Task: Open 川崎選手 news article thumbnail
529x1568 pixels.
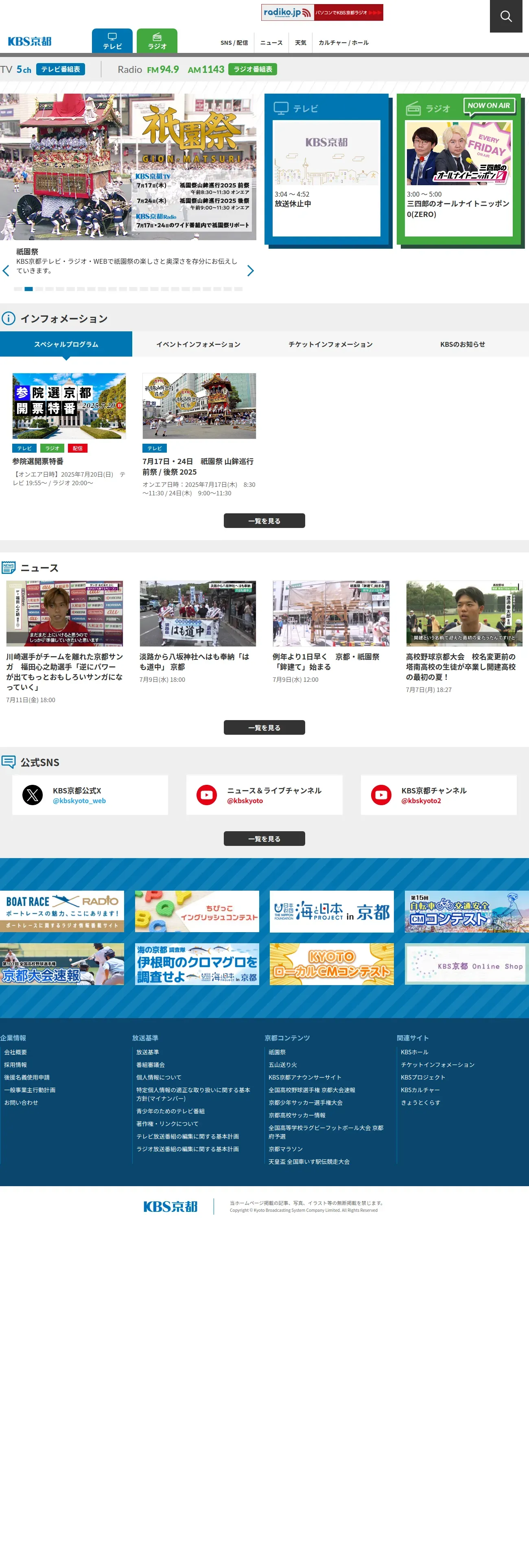Action: coord(65,613)
